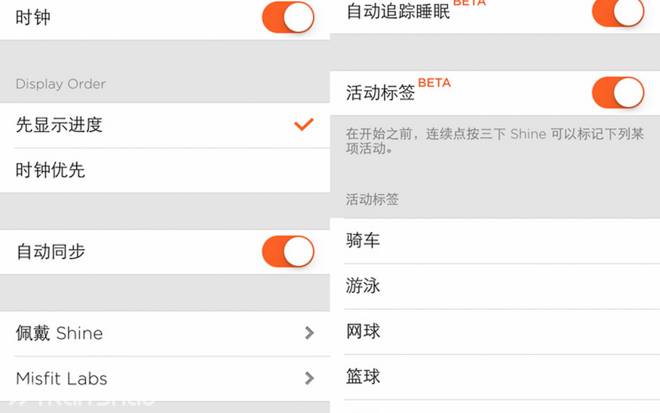Viewport: 660px width, 413px height.
Task: Choose 网球 activity tag
Action: (363, 331)
